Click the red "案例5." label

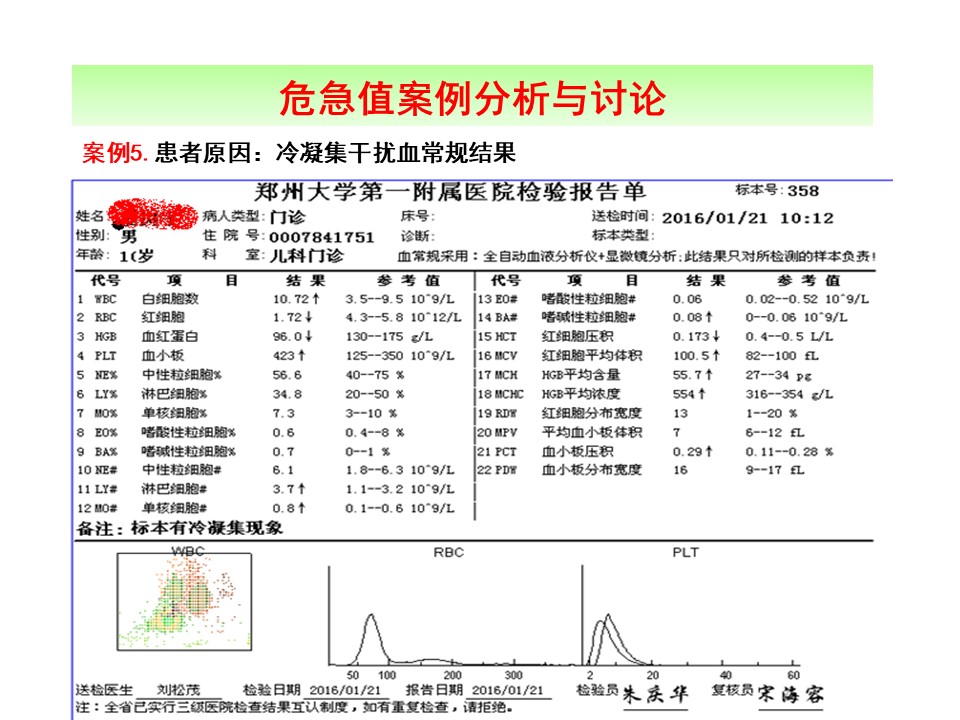click(115, 152)
